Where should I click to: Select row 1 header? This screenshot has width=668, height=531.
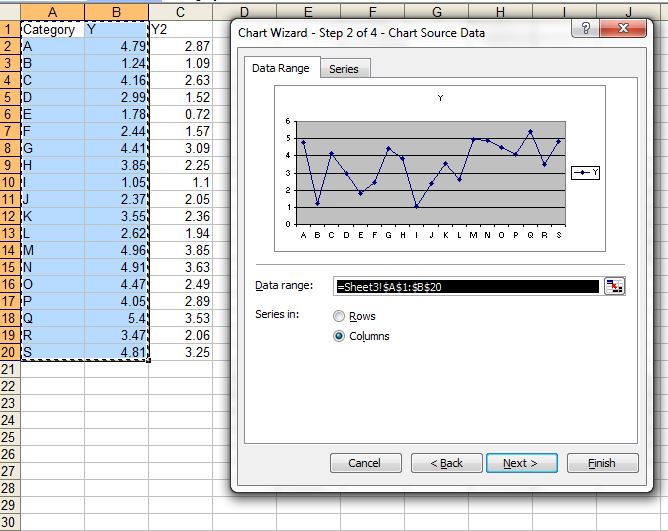pos(10,29)
